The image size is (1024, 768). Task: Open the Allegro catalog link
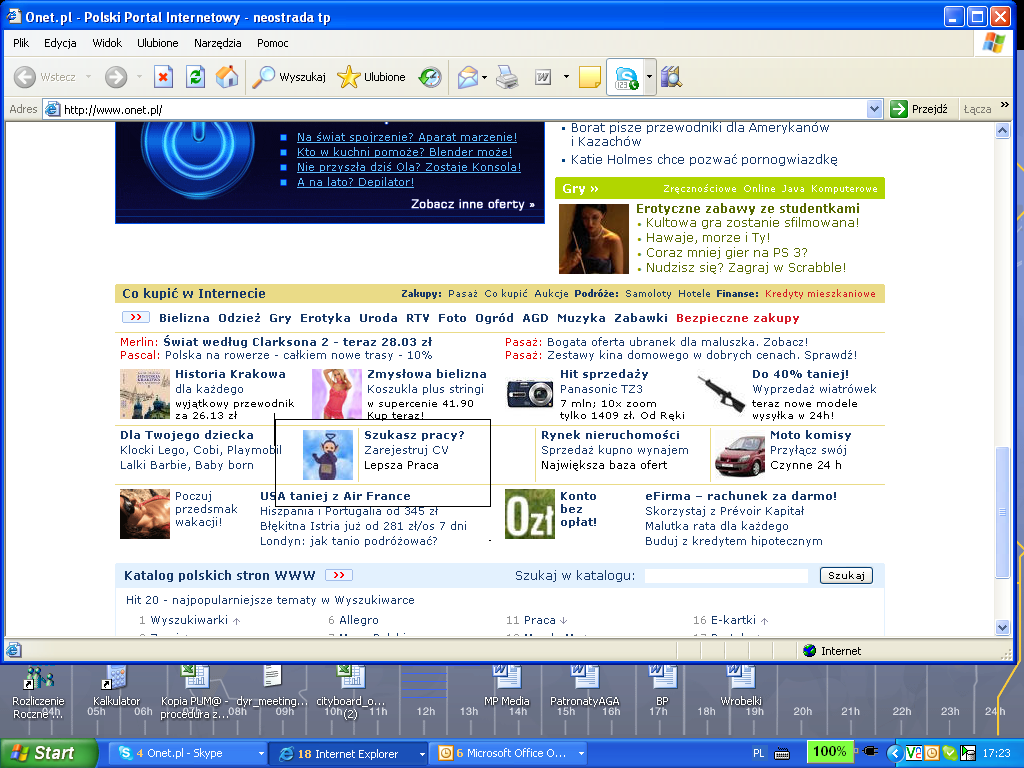[x=359, y=620]
